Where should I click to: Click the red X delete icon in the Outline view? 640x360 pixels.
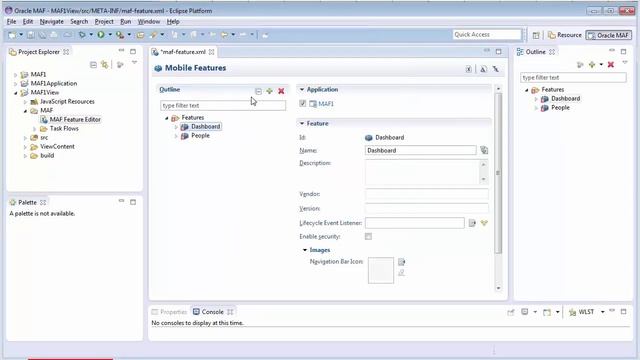611,64
